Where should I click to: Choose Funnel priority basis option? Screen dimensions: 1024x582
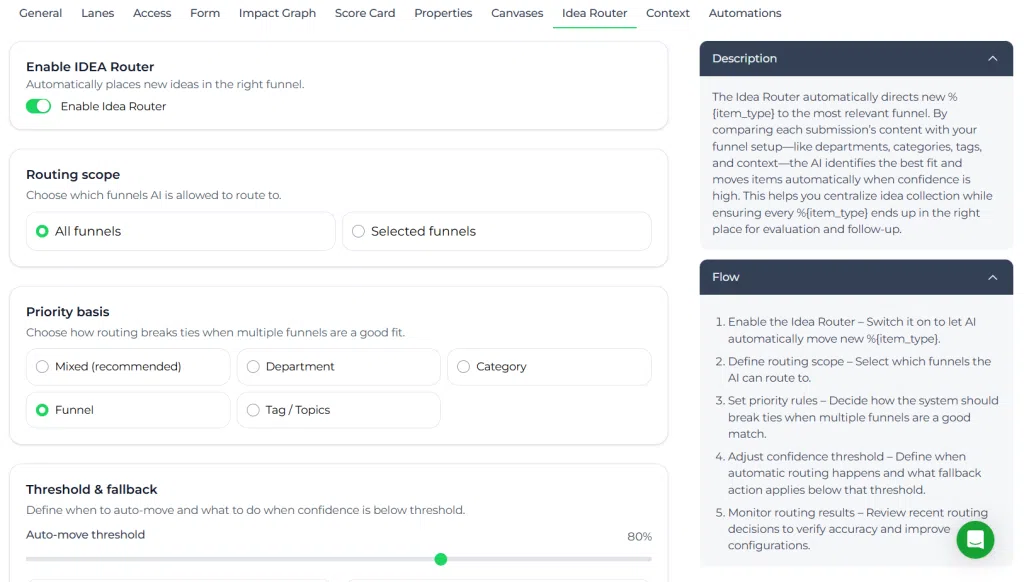pos(128,410)
